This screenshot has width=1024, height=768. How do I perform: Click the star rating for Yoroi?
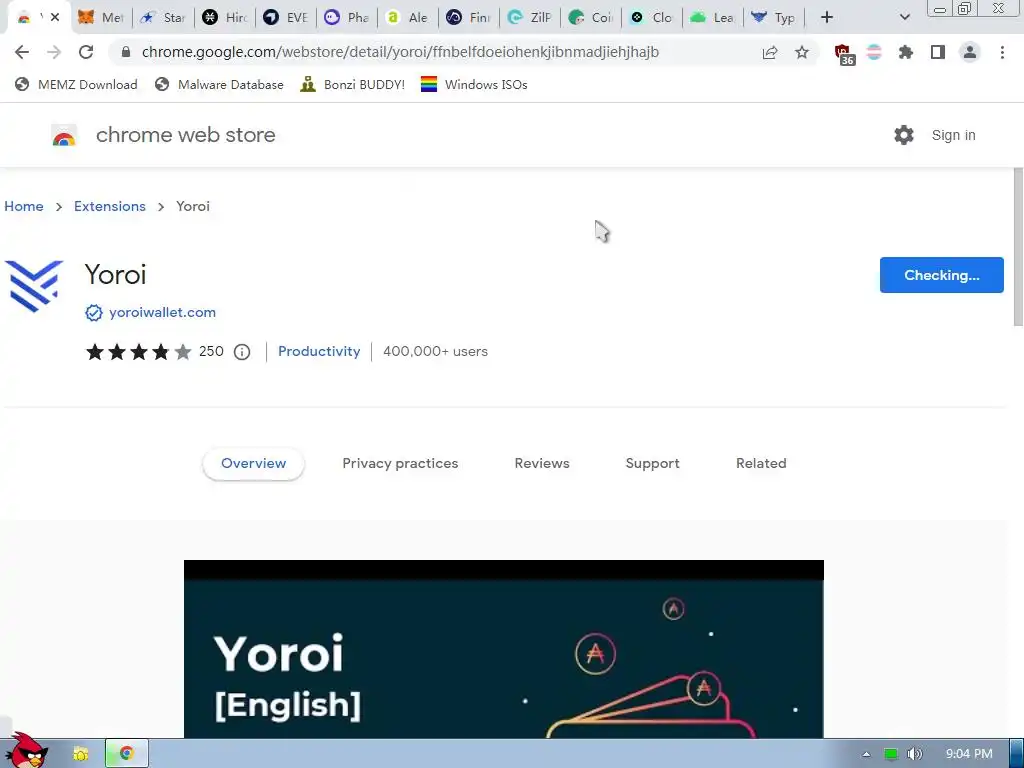[x=138, y=352]
